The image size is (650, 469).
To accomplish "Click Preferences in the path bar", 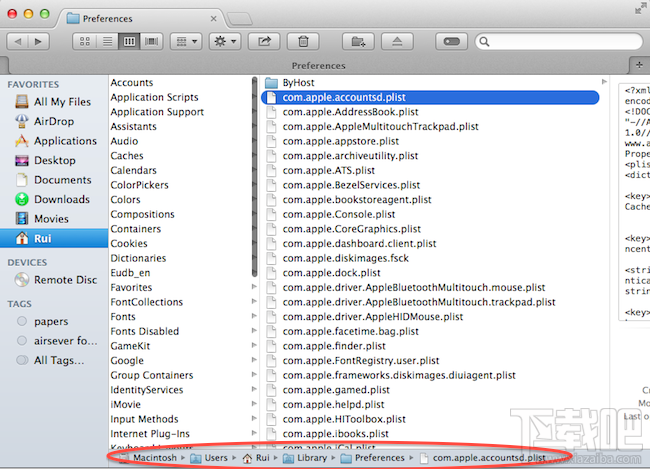I will [x=372, y=458].
